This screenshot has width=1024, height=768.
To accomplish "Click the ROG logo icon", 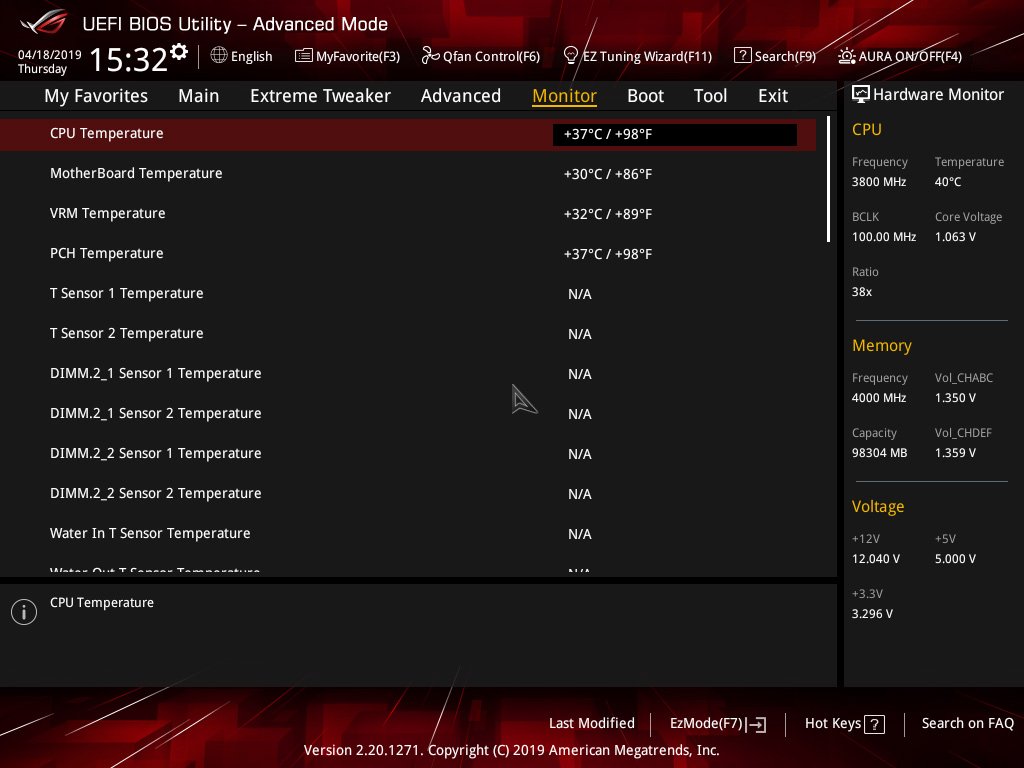I will (x=44, y=23).
